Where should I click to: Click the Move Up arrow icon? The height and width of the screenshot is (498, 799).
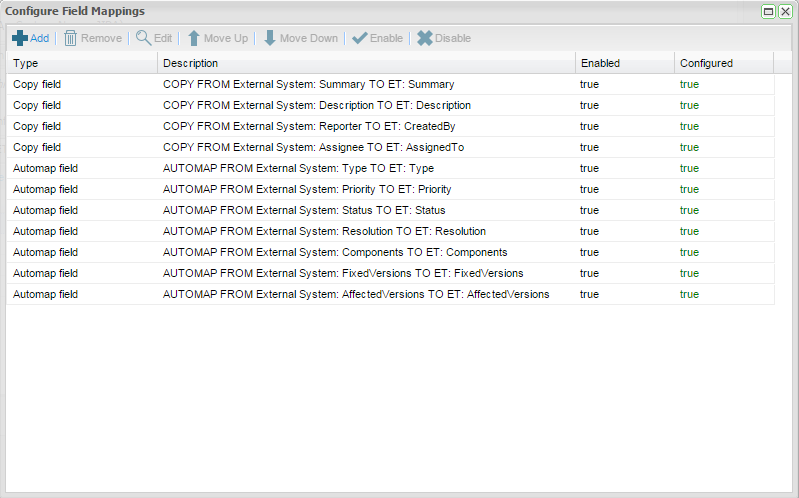pos(194,38)
